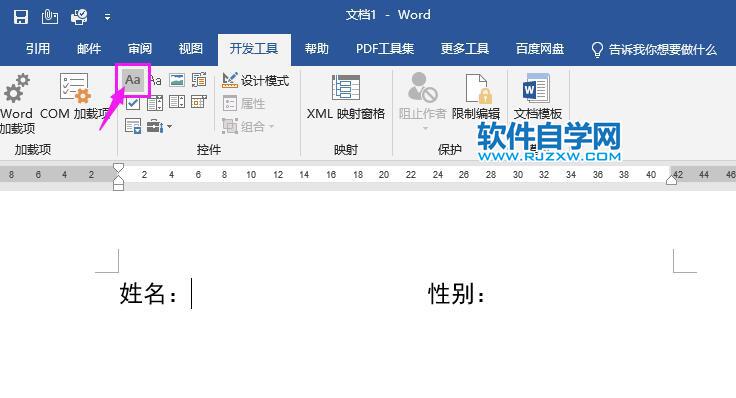
Task: Open Word 加载项 gears button
Action: point(17,103)
